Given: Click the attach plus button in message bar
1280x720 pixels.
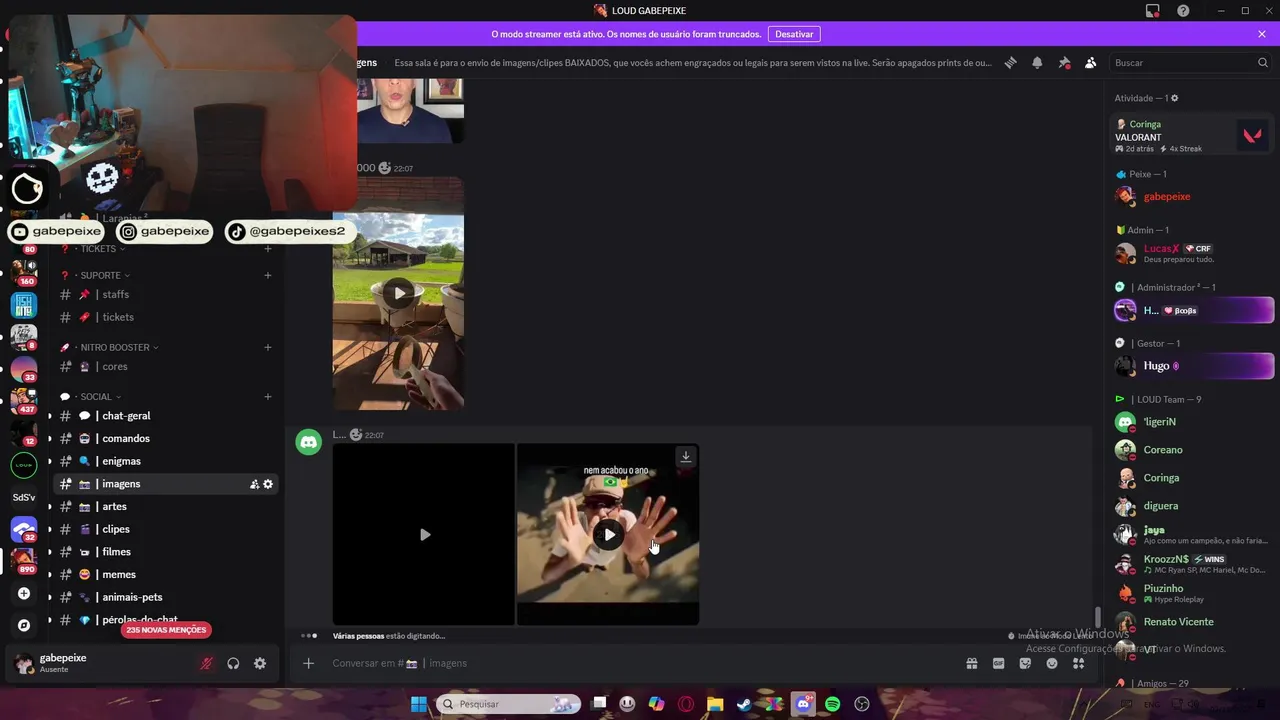Looking at the screenshot, I should (308, 663).
